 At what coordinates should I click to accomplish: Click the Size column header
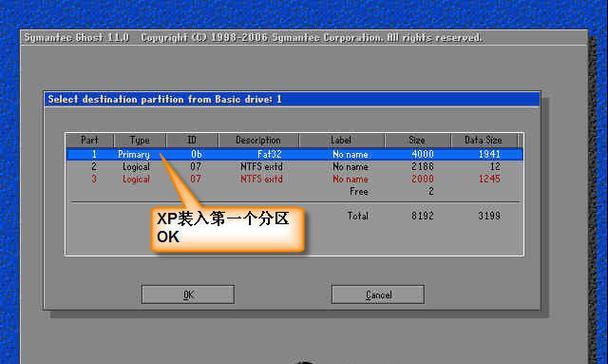(418, 140)
